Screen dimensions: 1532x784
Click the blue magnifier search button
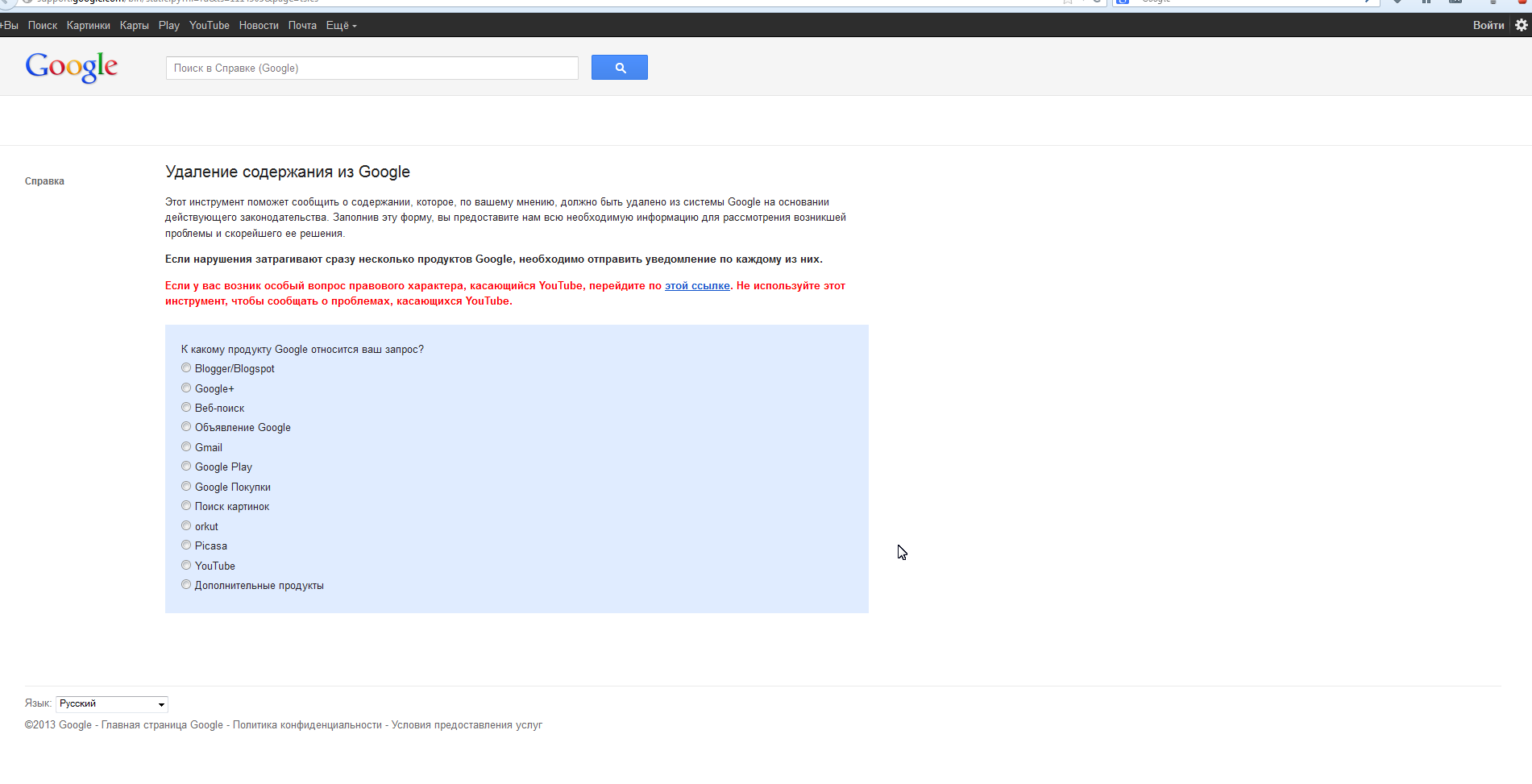pyautogui.click(x=619, y=68)
